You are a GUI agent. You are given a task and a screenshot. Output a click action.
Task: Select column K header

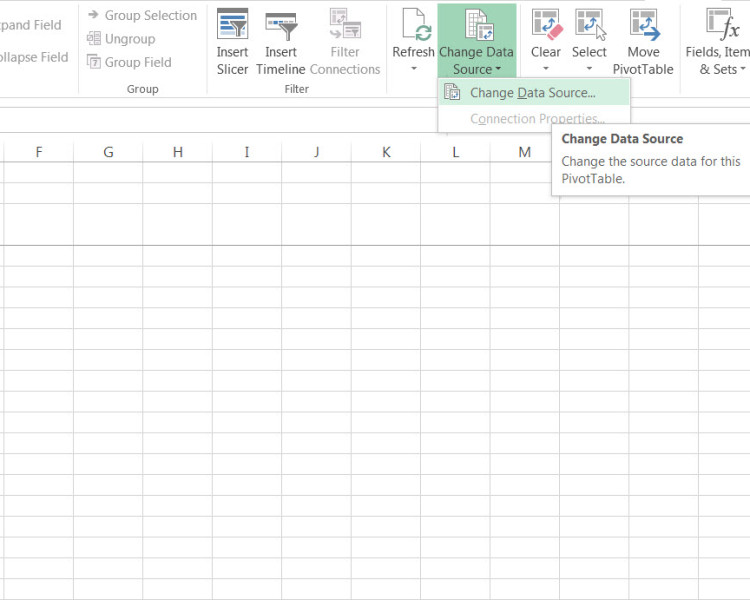385,152
